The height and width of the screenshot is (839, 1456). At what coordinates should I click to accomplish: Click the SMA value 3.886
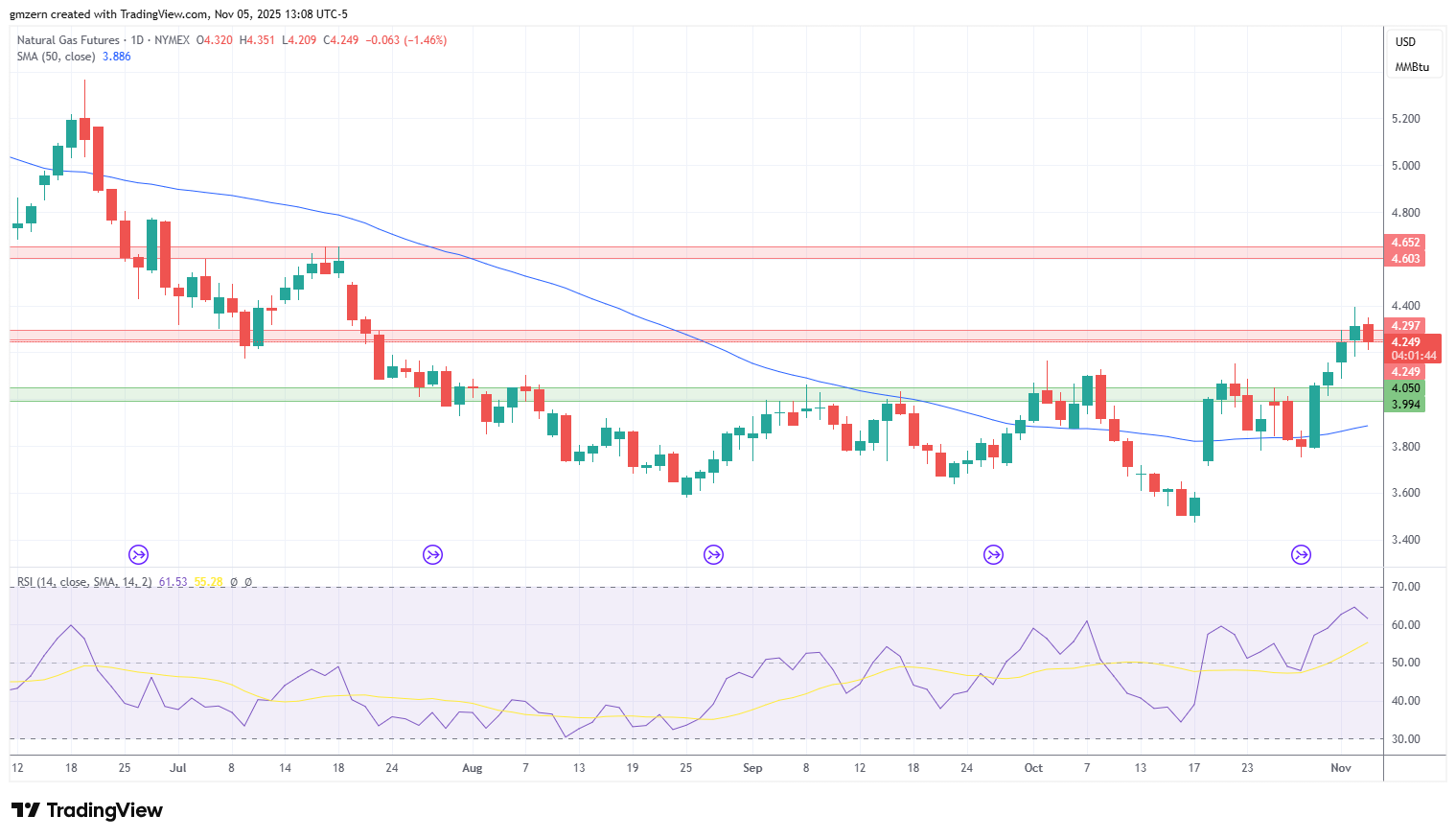[117, 57]
